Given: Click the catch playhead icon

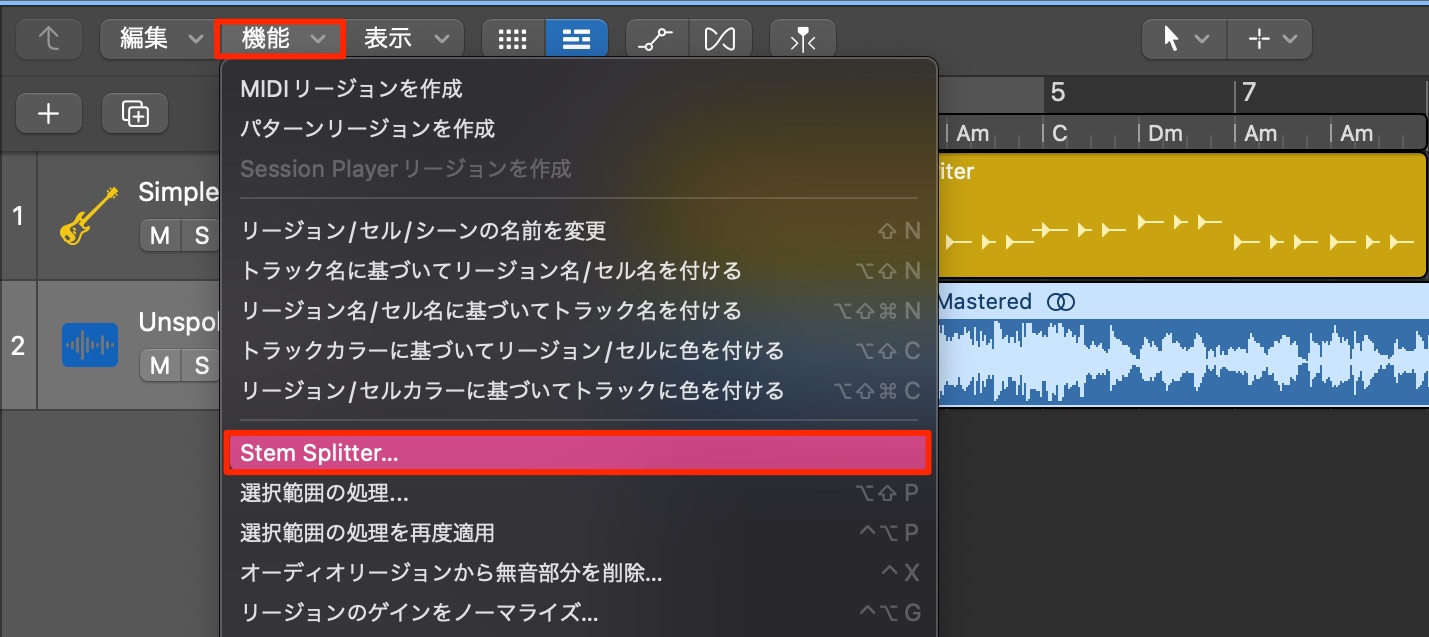Looking at the screenshot, I should click(x=802, y=39).
